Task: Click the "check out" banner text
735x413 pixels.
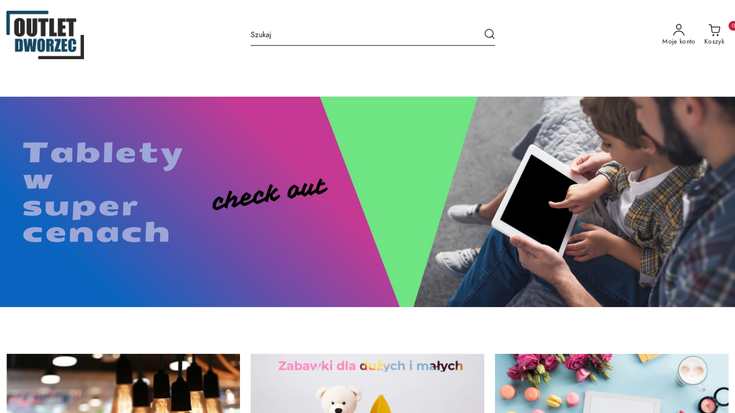Action: coord(270,194)
